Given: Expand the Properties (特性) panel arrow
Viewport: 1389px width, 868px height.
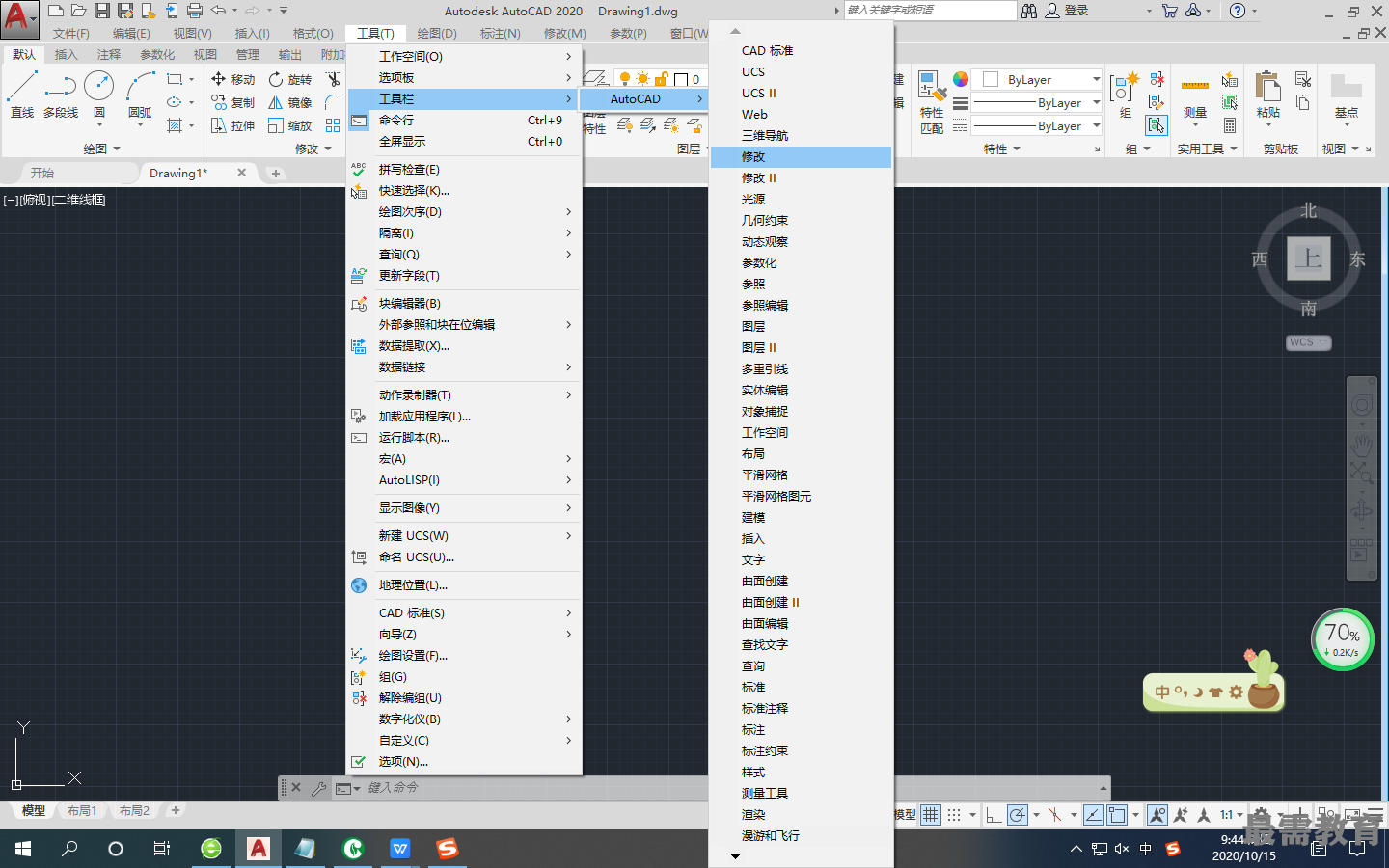Looking at the screenshot, I should (1017, 149).
